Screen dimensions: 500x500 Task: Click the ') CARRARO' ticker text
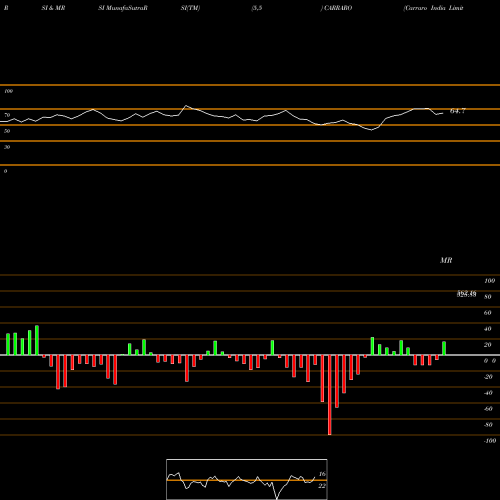pyautogui.click(x=336, y=8)
